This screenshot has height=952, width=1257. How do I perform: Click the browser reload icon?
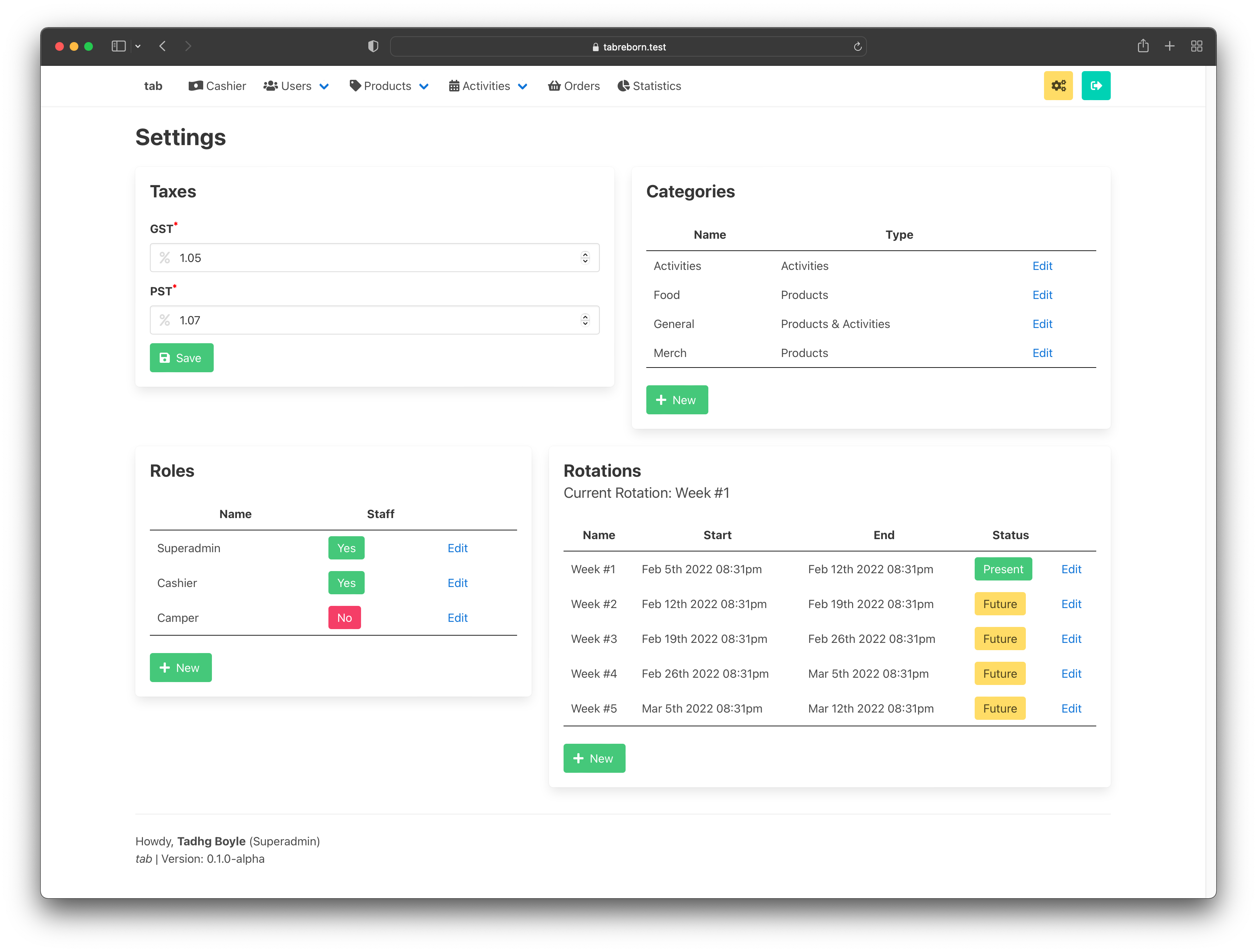(857, 46)
